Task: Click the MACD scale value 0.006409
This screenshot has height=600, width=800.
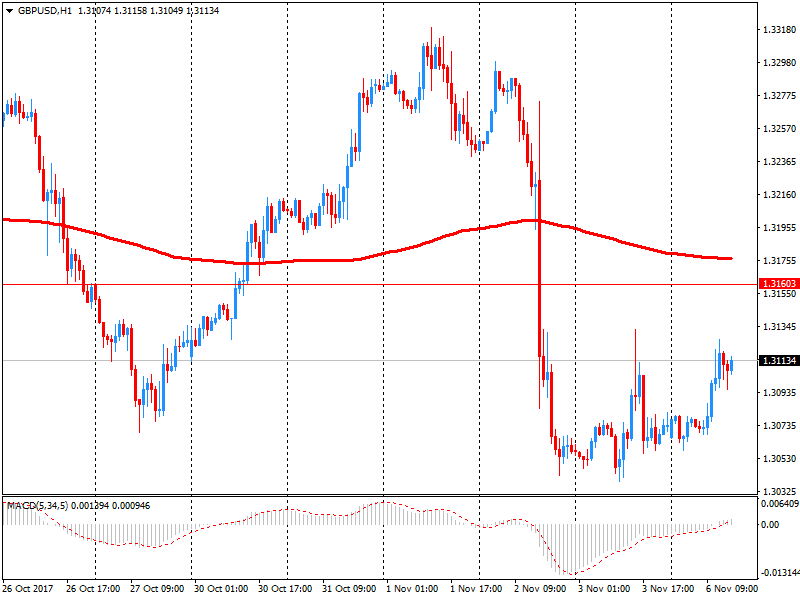Action: click(x=780, y=504)
